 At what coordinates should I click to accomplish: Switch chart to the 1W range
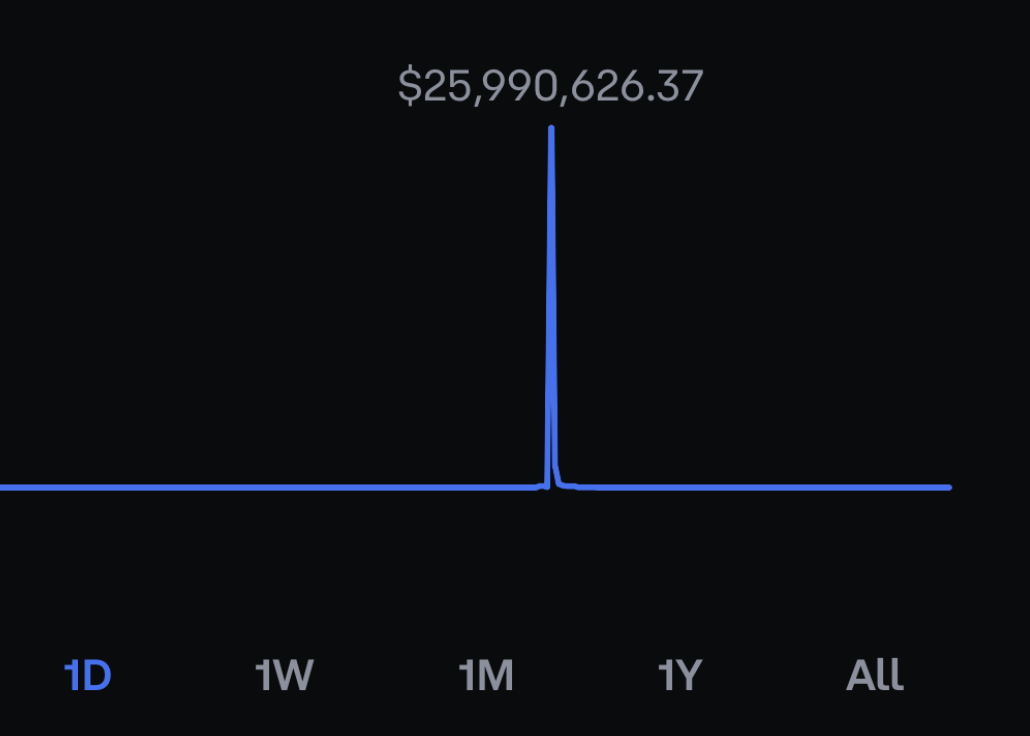(x=285, y=677)
